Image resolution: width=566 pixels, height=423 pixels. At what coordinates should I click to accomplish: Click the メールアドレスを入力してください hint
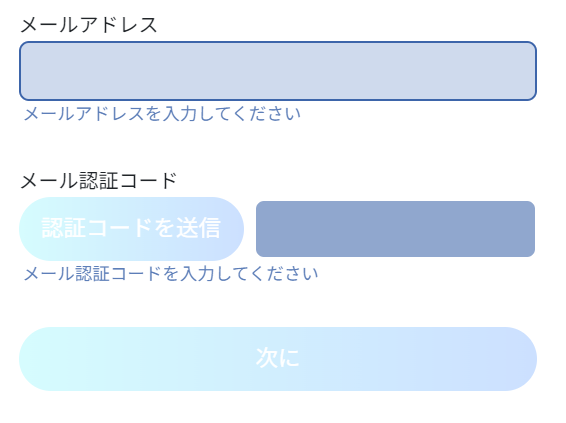pyautogui.click(x=162, y=114)
